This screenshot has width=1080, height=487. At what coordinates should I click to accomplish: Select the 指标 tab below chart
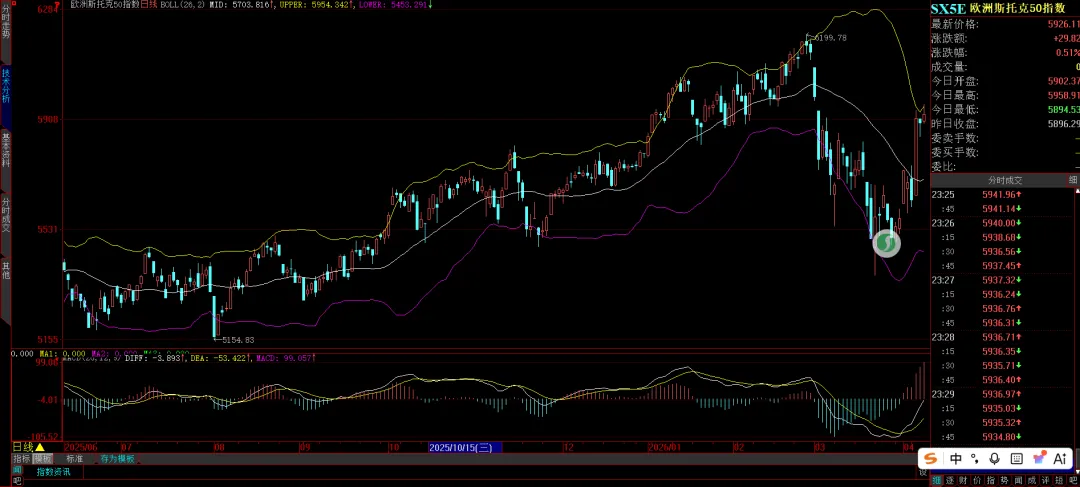(x=22, y=459)
